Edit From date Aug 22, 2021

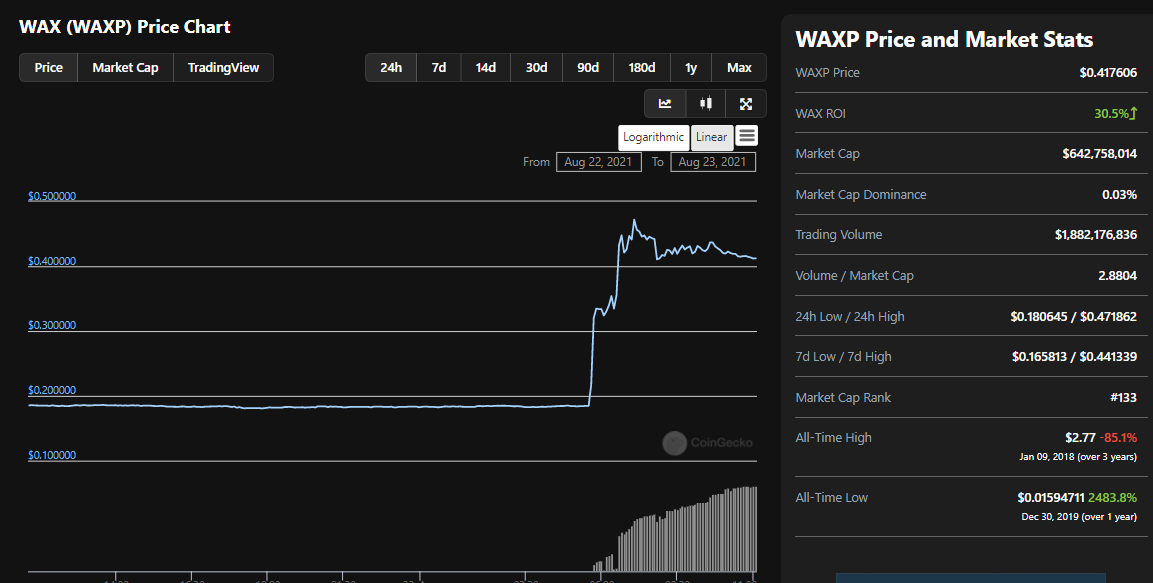[x=599, y=162]
